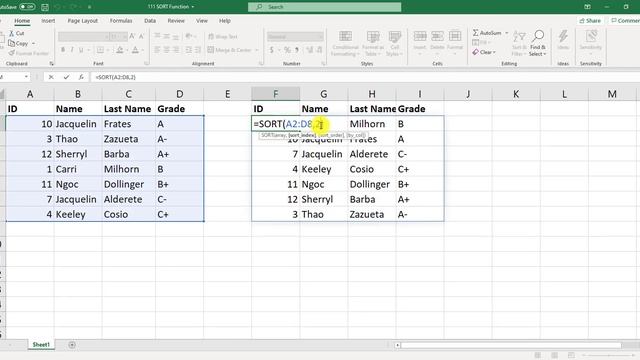The image size is (640, 360).
Task: Open the AutoSum dropdown arrow
Action: [x=507, y=33]
